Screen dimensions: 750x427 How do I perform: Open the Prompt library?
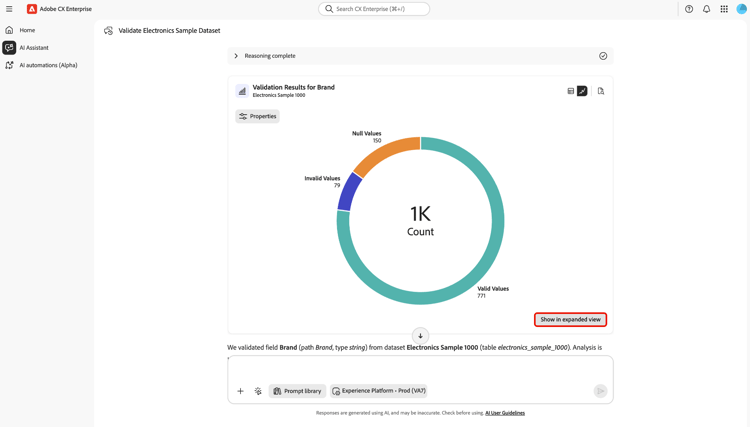pos(297,391)
